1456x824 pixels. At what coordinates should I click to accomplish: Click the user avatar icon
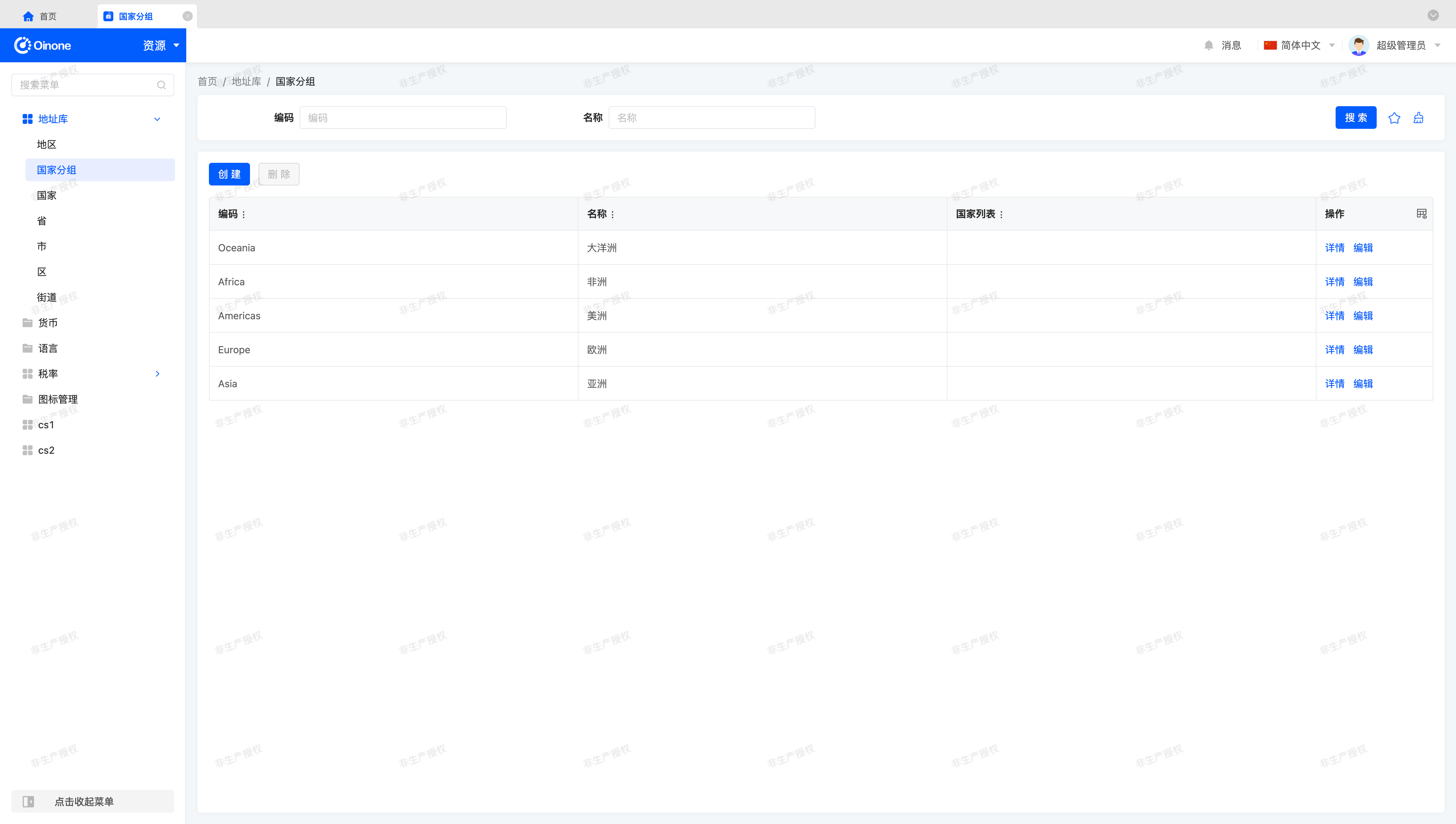point(1359,45)
